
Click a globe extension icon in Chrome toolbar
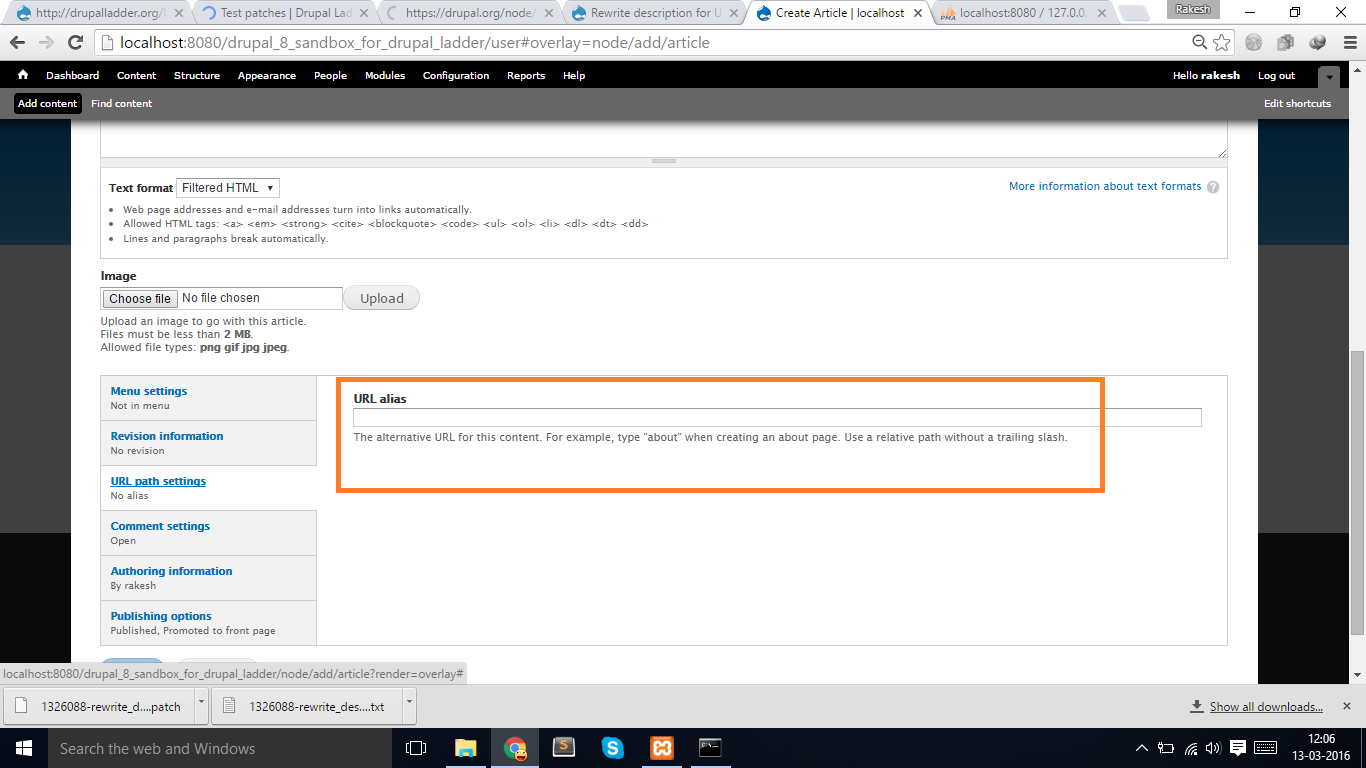(x=1253, y=44)
